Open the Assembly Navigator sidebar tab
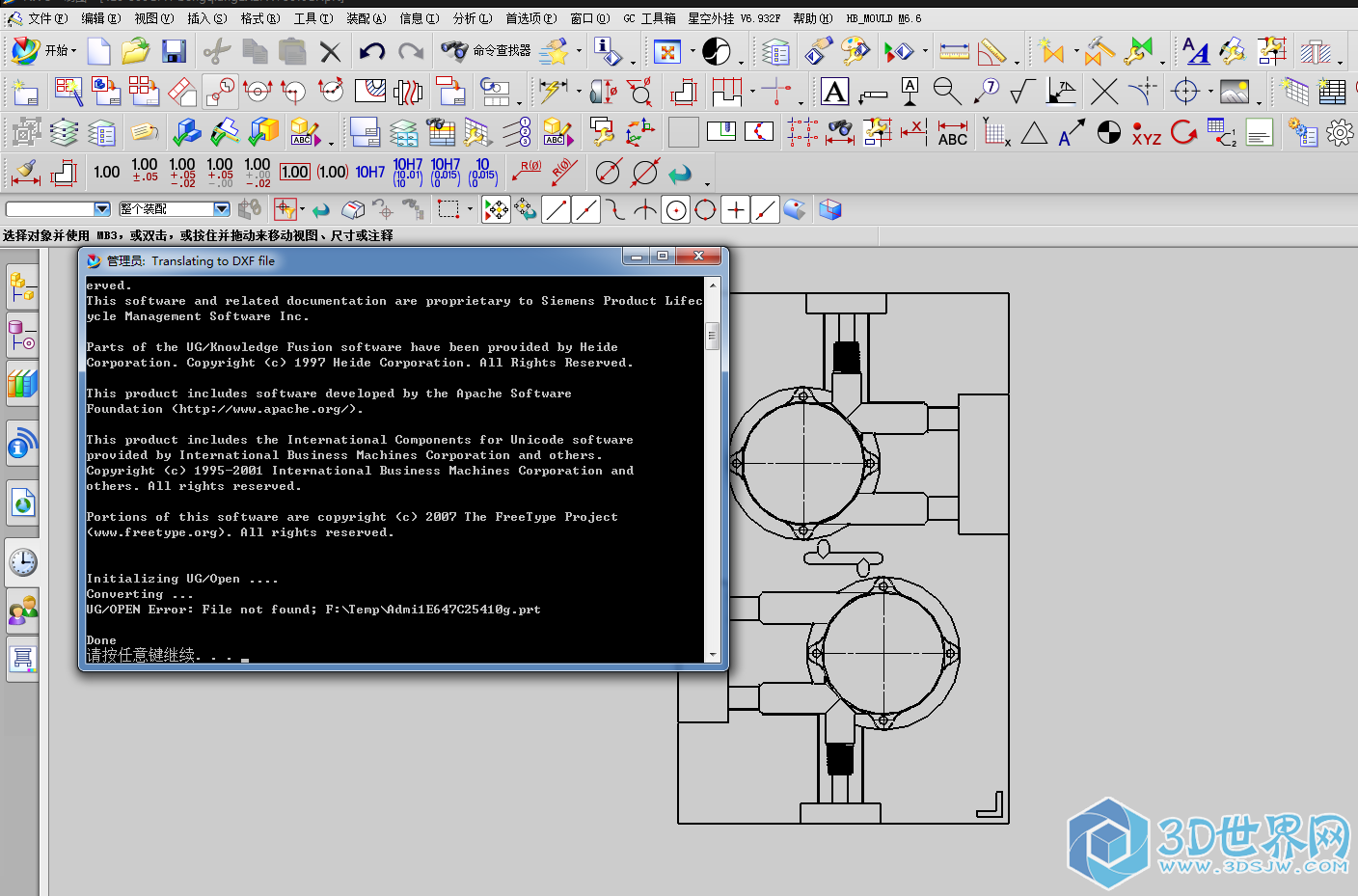This screenshot has height=896, width=1358. [22, 286]
